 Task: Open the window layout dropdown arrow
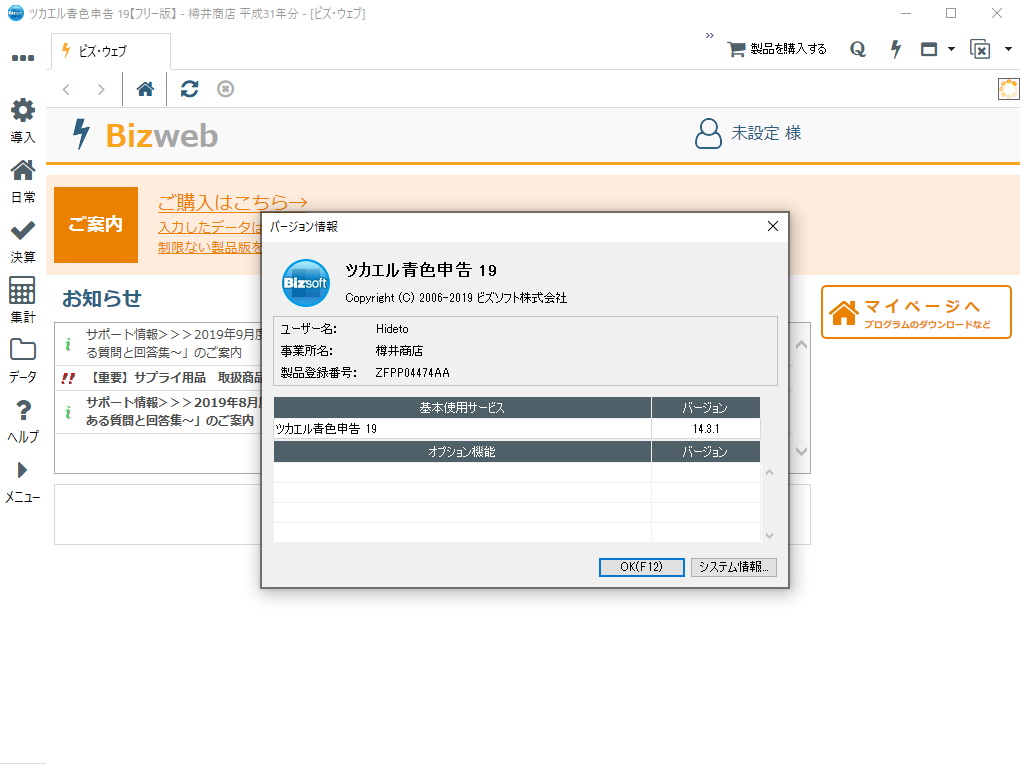point(951,49)
